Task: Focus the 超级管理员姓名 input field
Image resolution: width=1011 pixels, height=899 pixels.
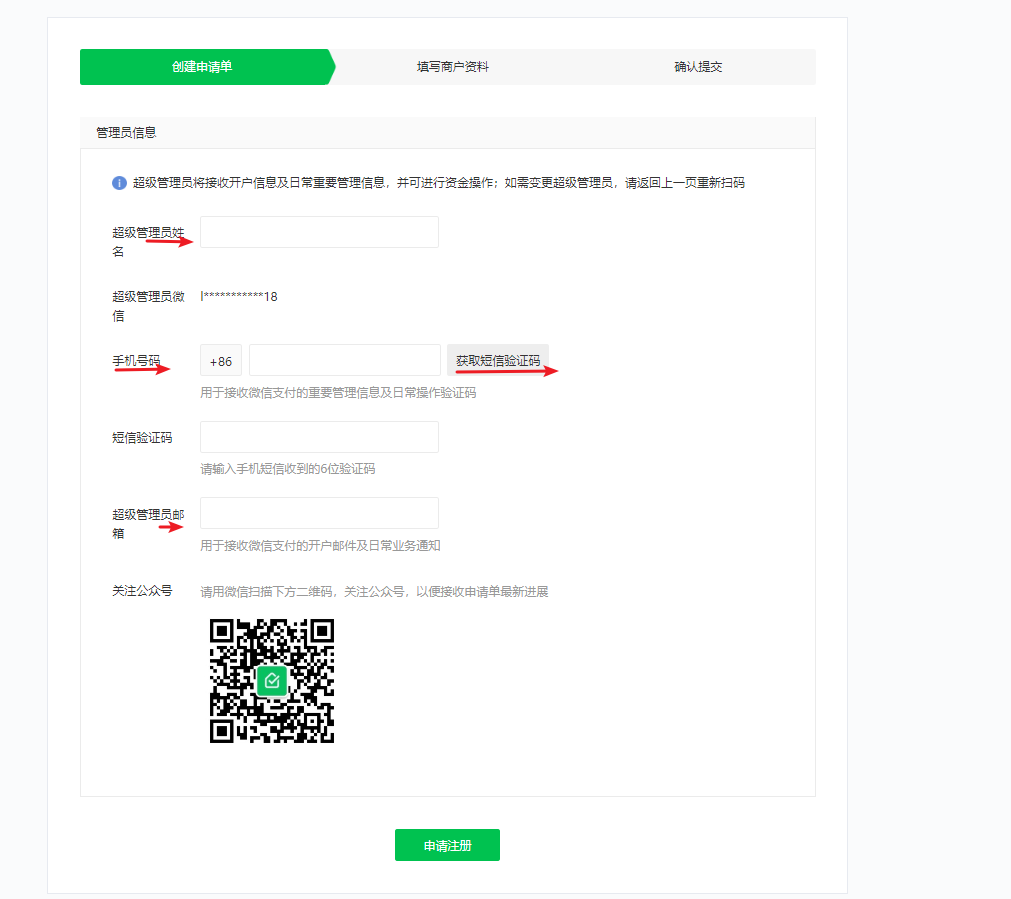Action: (319, 232)
